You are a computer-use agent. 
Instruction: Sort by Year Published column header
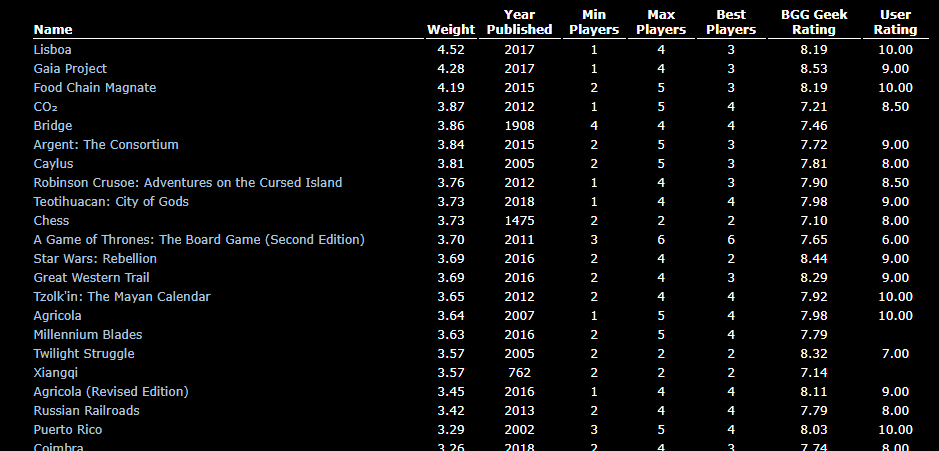[519, 22]
